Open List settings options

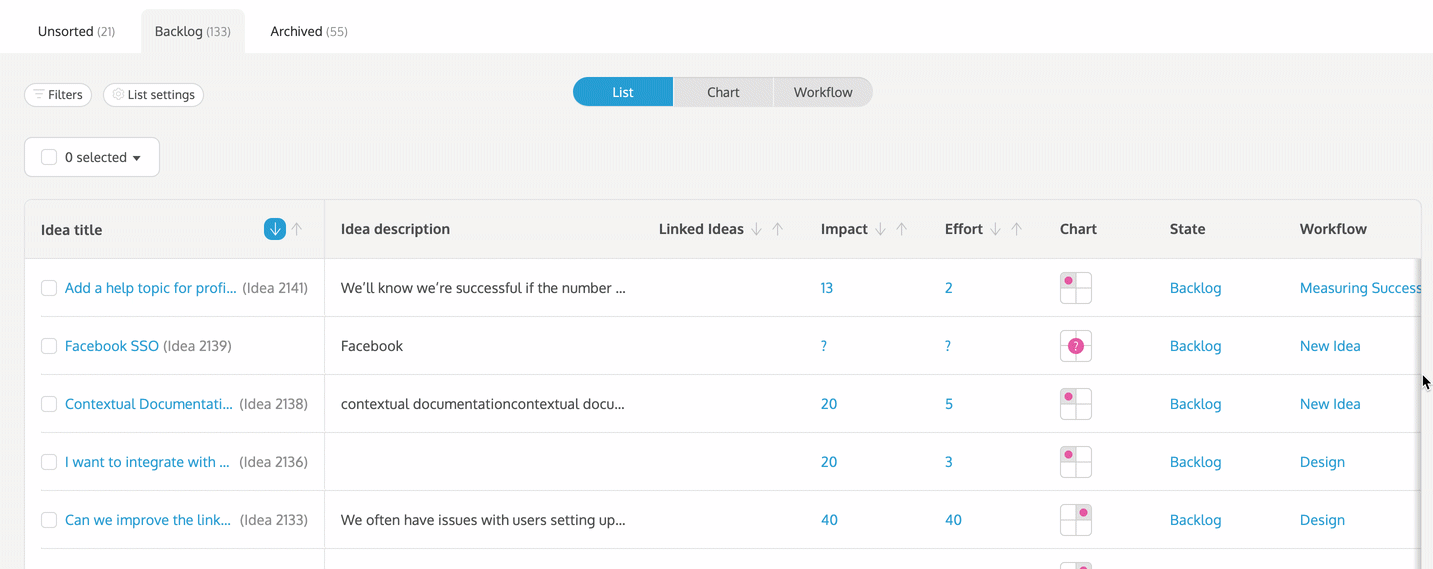tap(153, 95)
